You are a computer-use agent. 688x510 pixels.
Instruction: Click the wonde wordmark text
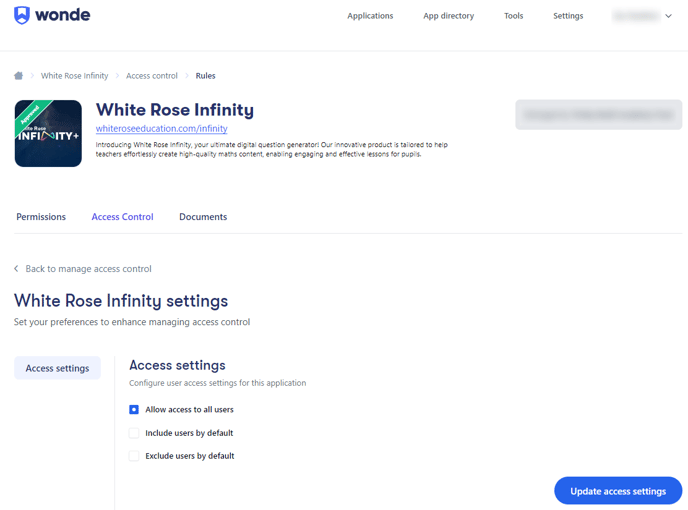click(x=63, y=15)
